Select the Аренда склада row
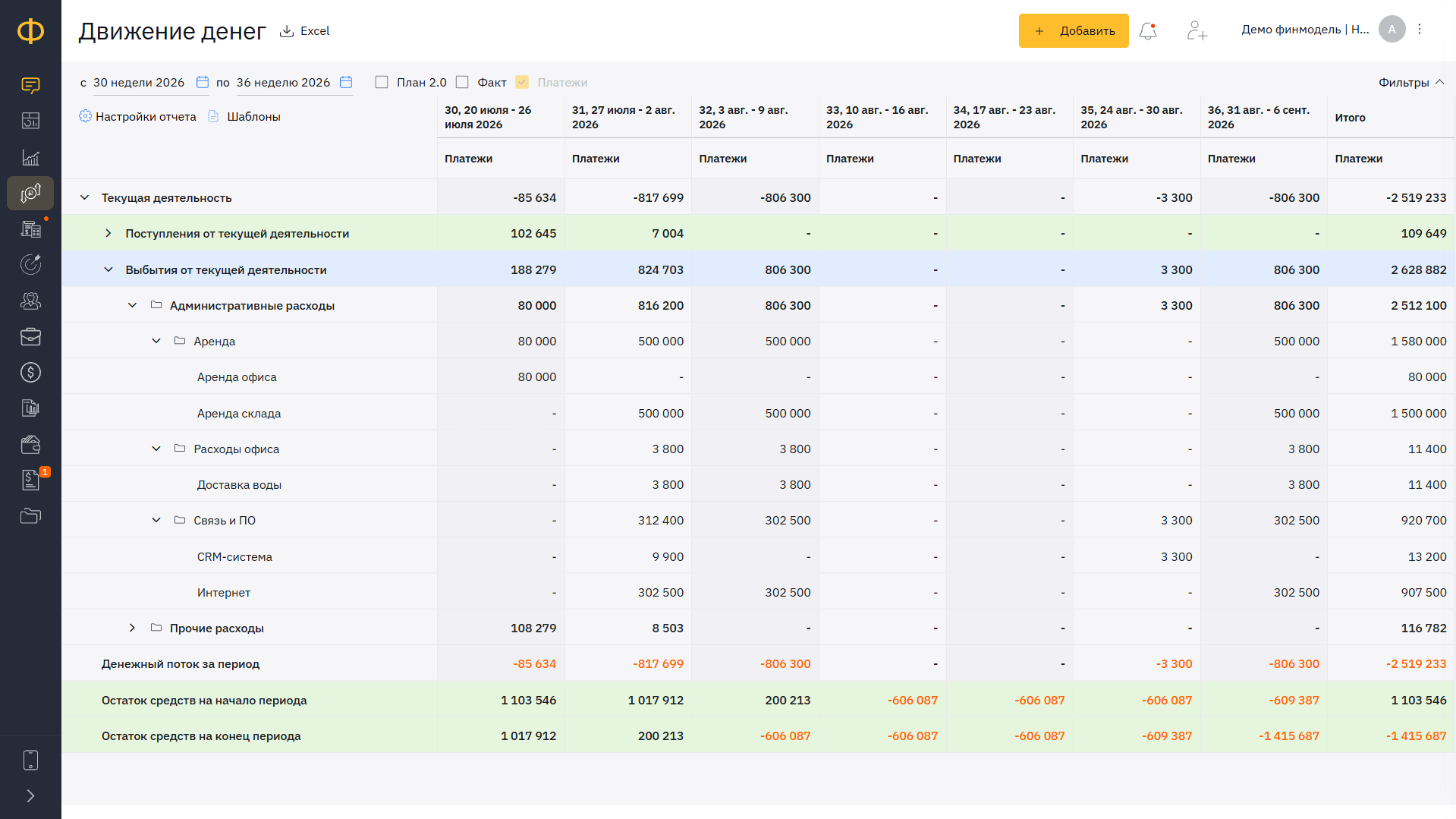This screenshot has height=819, width=1456. 759,413
